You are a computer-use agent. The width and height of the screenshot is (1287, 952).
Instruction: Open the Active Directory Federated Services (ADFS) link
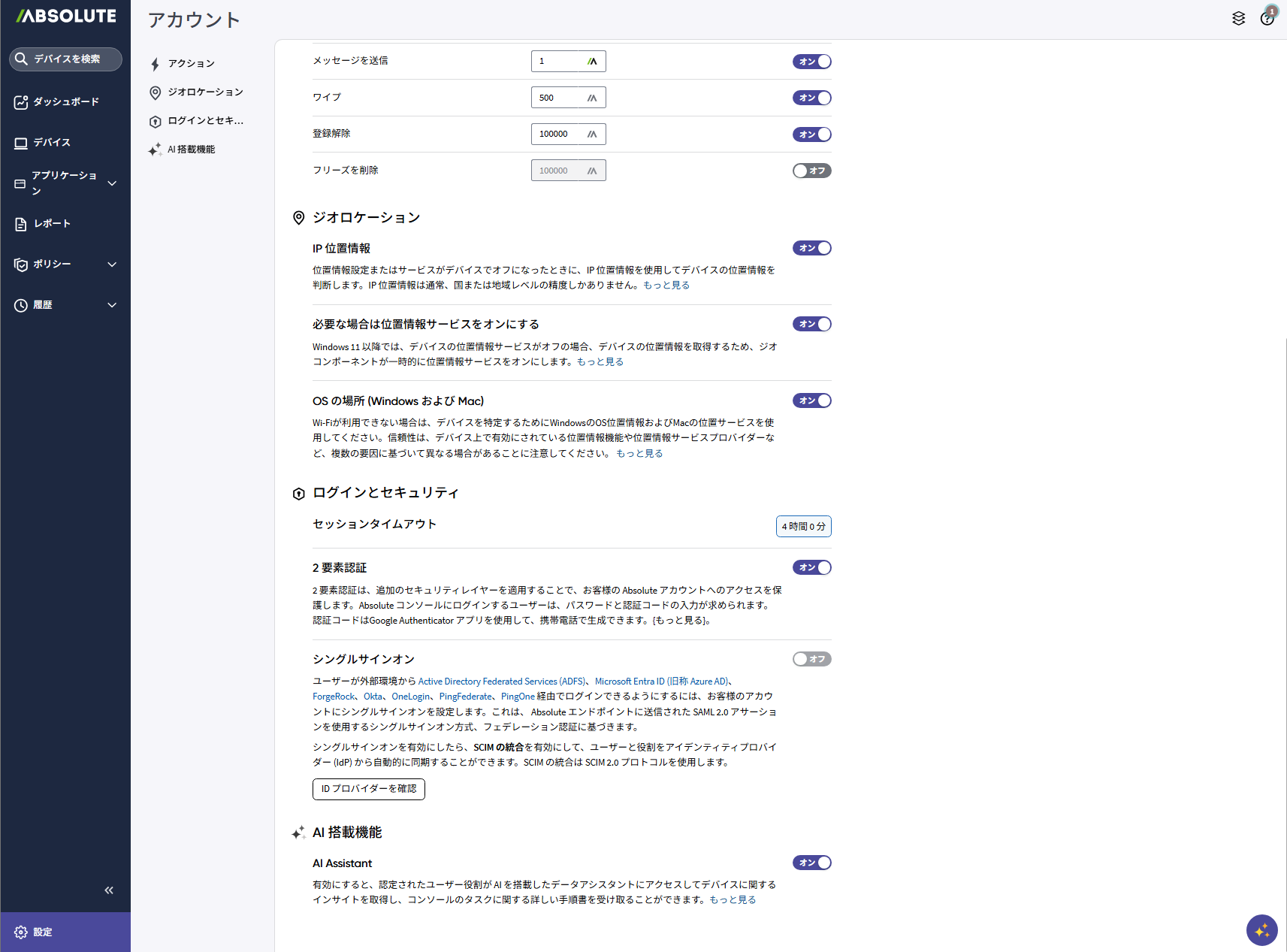tap(501, 682)
